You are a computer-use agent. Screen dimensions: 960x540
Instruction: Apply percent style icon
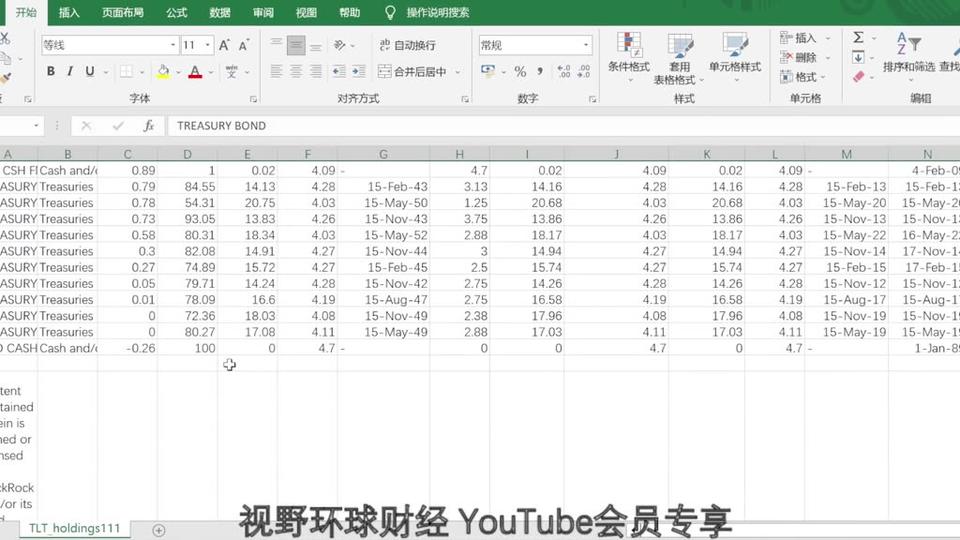click(x=520, y=72)
